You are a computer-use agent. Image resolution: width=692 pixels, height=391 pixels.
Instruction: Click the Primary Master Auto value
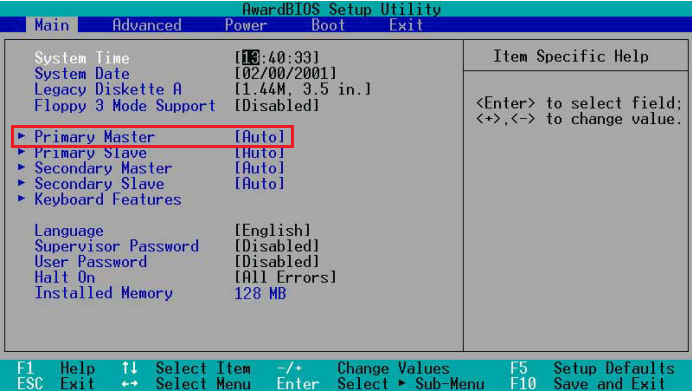point(260,137)
